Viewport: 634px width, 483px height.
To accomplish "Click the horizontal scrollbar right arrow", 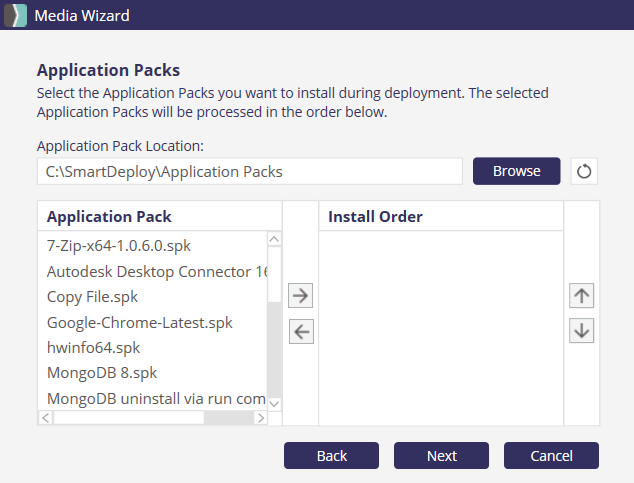I will [x=259, y=418].
